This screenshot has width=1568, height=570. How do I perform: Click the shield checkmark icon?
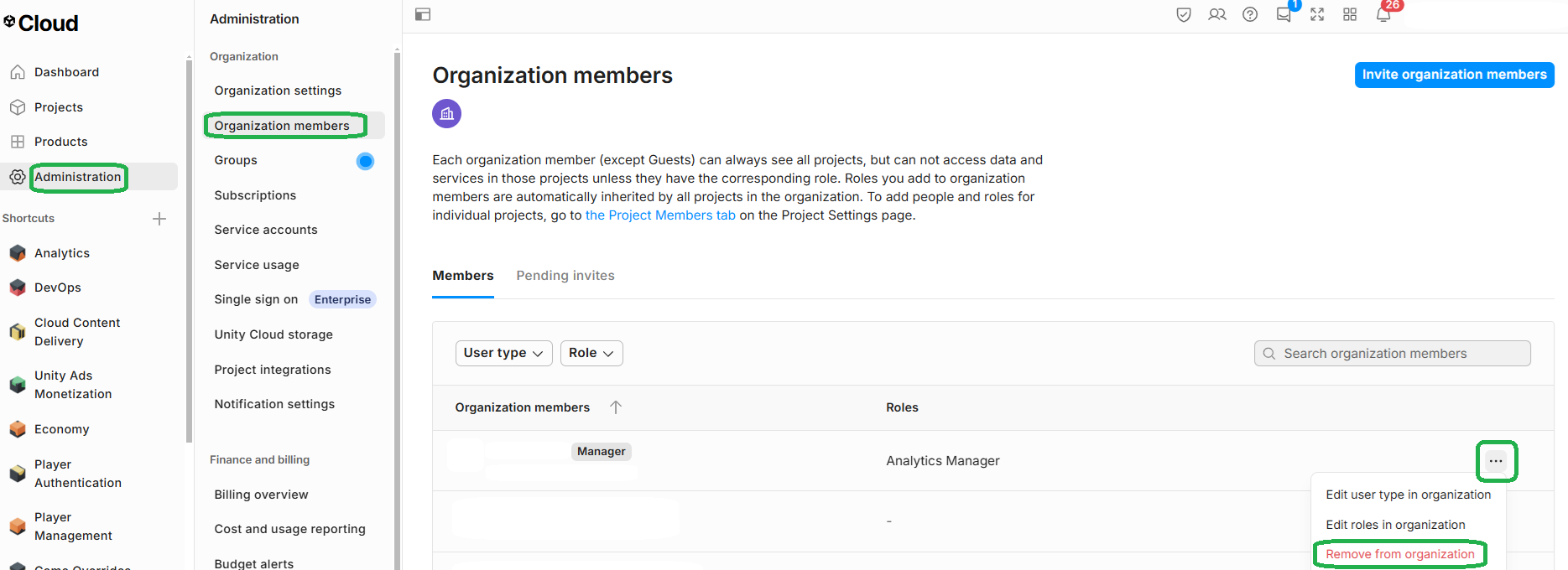coord(1184,14)
